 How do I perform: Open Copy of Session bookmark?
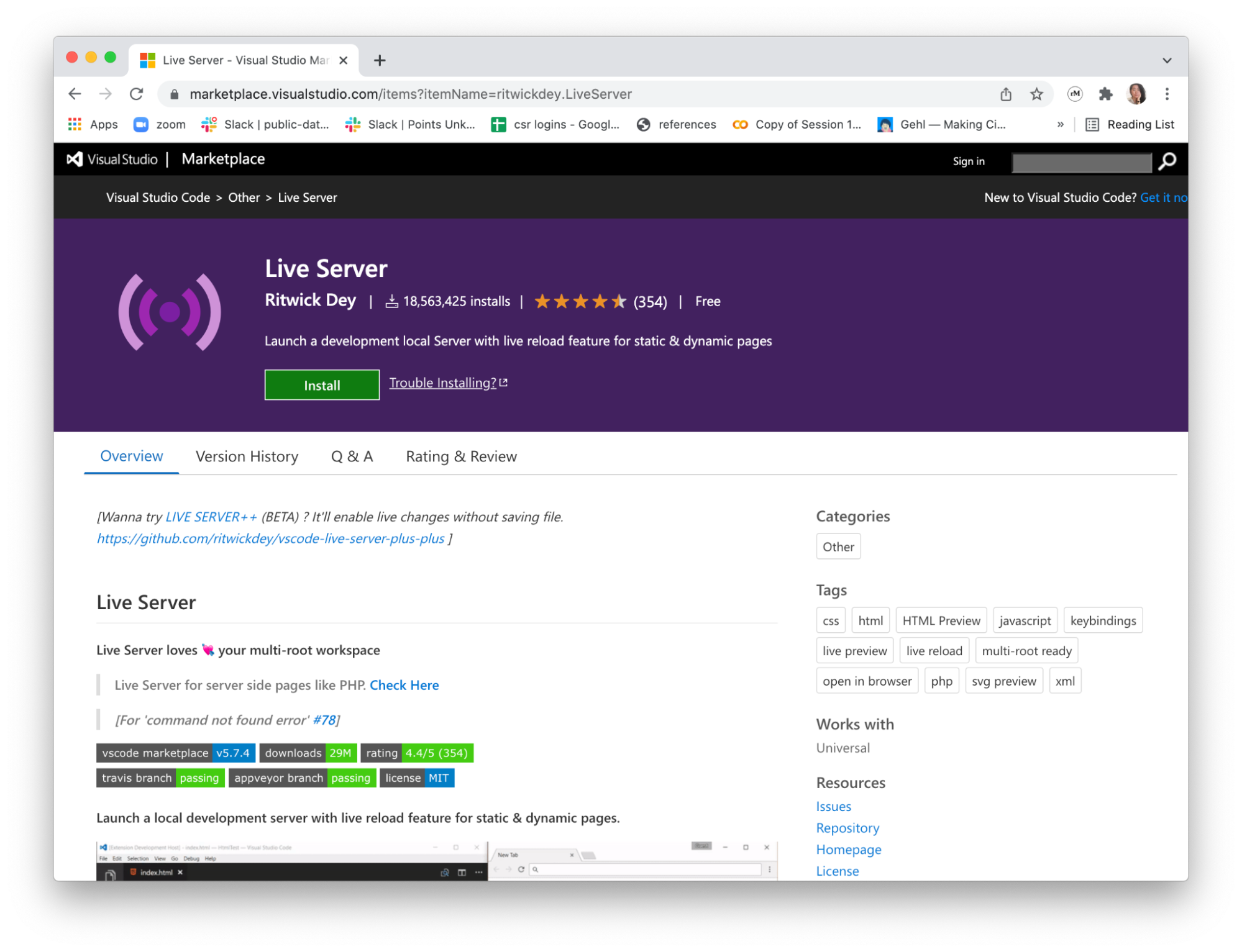coord(797,124)
